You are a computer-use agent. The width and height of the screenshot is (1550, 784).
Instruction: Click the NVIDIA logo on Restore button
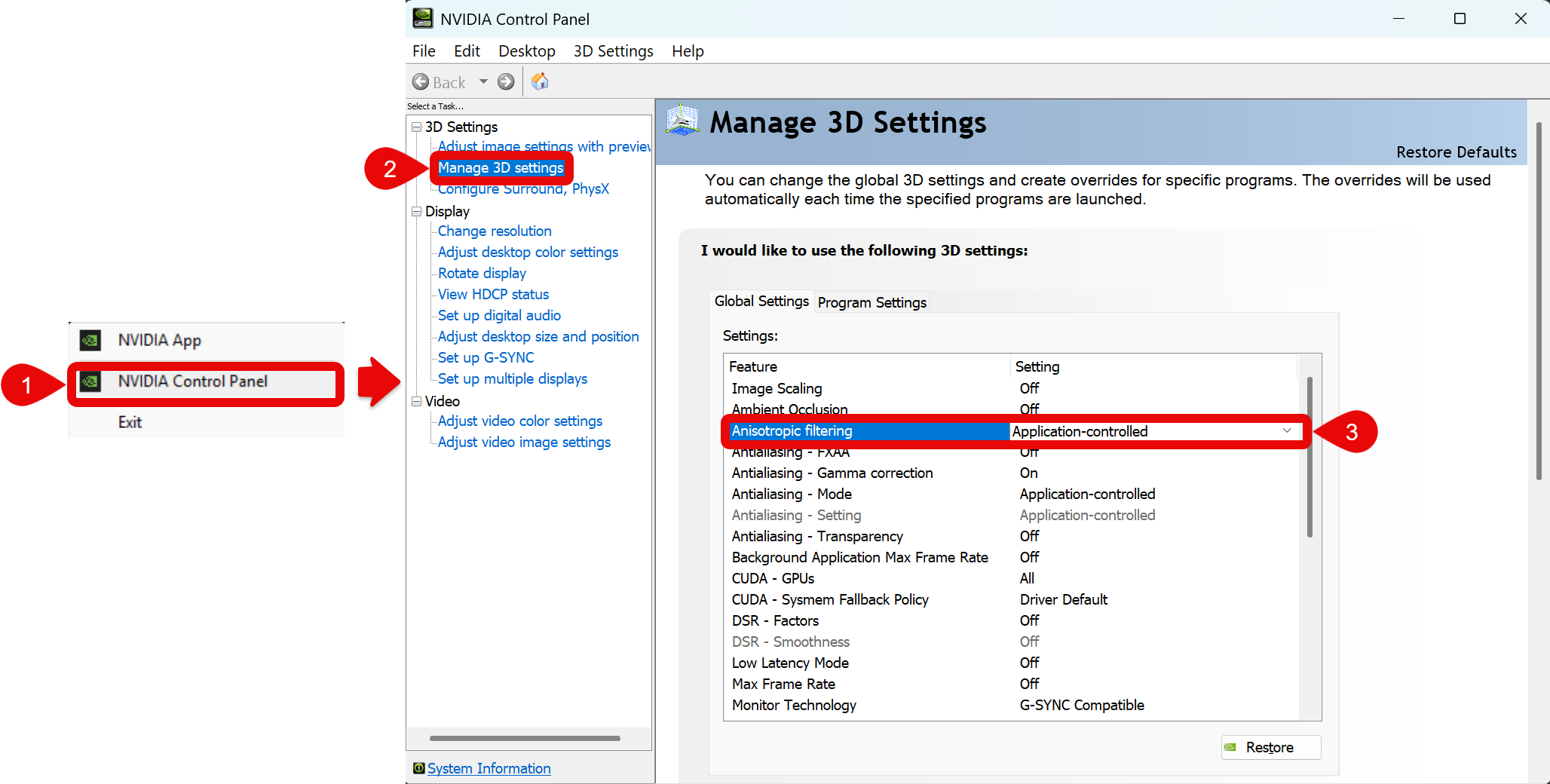click(x=1230, y=747)
